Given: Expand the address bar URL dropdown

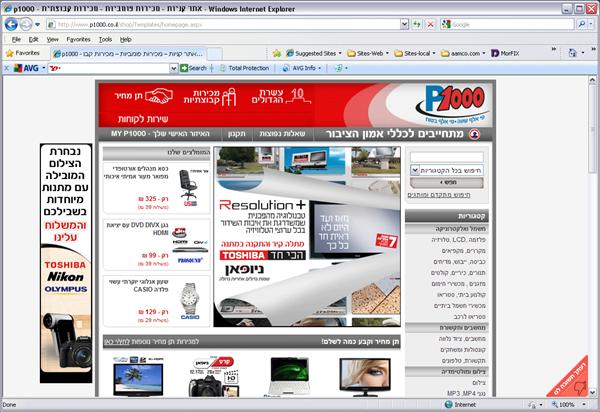Looking at the screenshot, I should tap(404, 24).
